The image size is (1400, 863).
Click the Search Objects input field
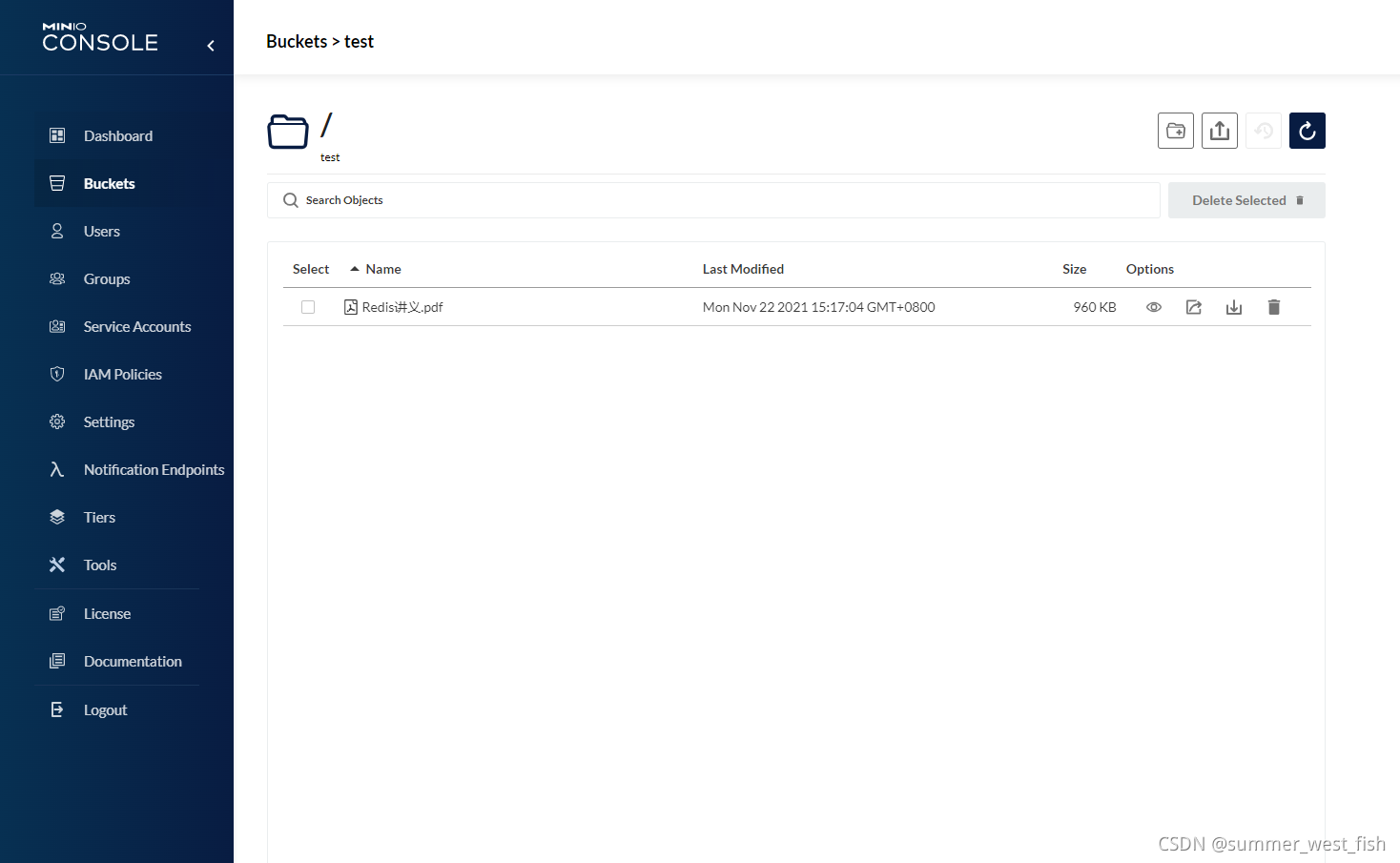pos(668,200)
